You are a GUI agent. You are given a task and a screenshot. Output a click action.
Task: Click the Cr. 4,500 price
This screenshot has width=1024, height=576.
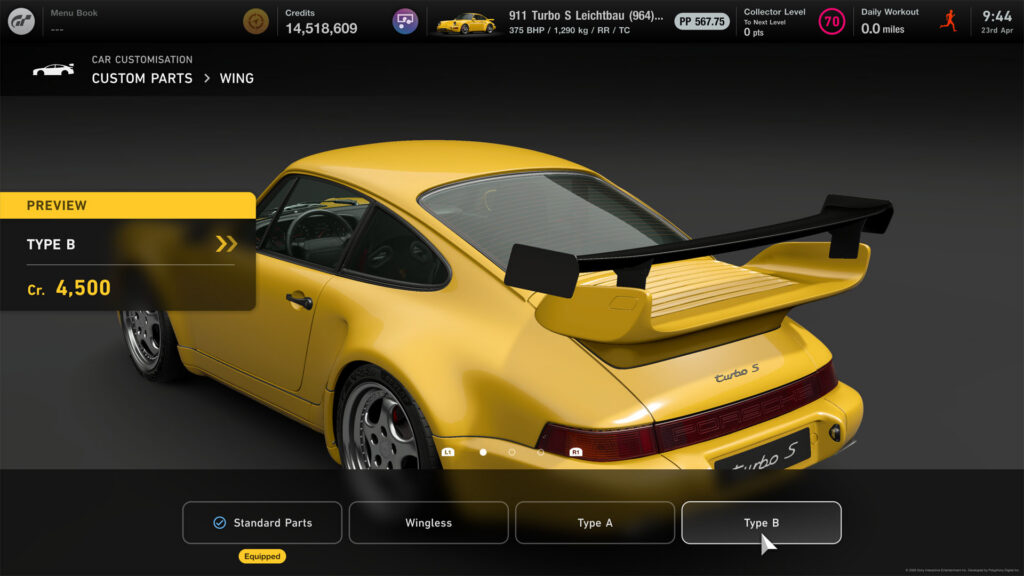(69, 288)
